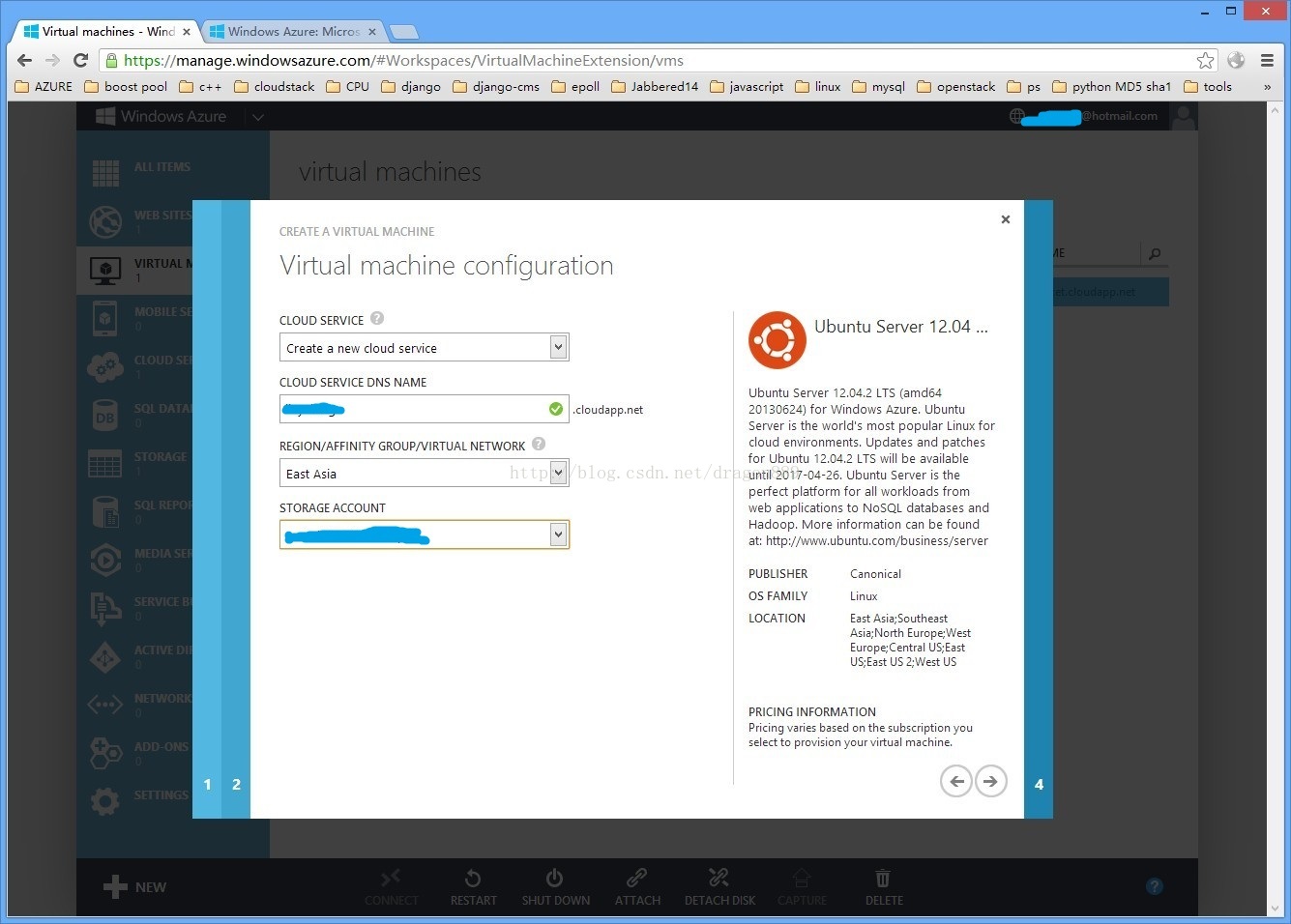Jump to wizard step 2
Screen dimensions: 1291x924
pos(236,784)
